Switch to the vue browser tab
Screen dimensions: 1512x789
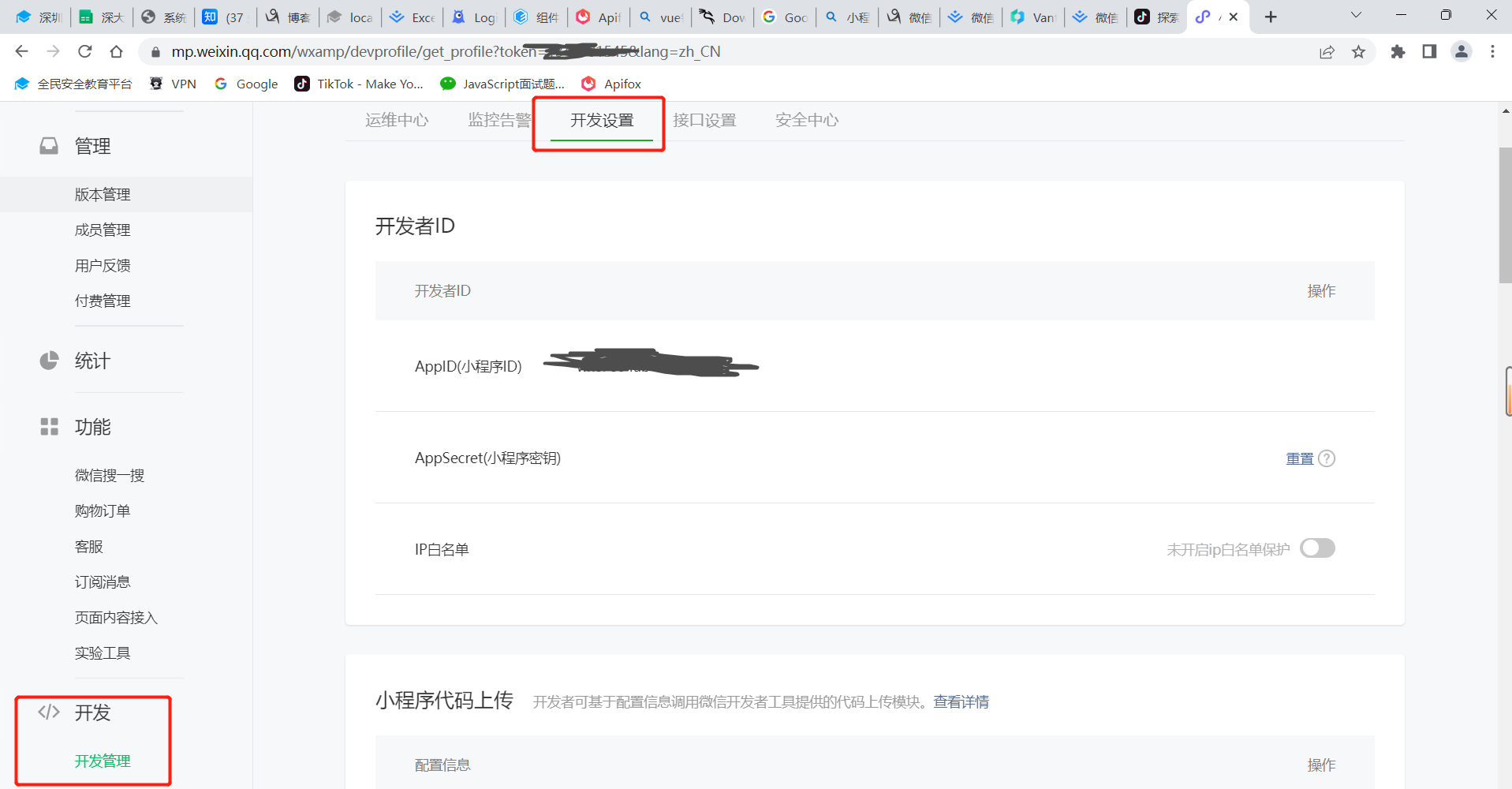[x=661, y=17]
